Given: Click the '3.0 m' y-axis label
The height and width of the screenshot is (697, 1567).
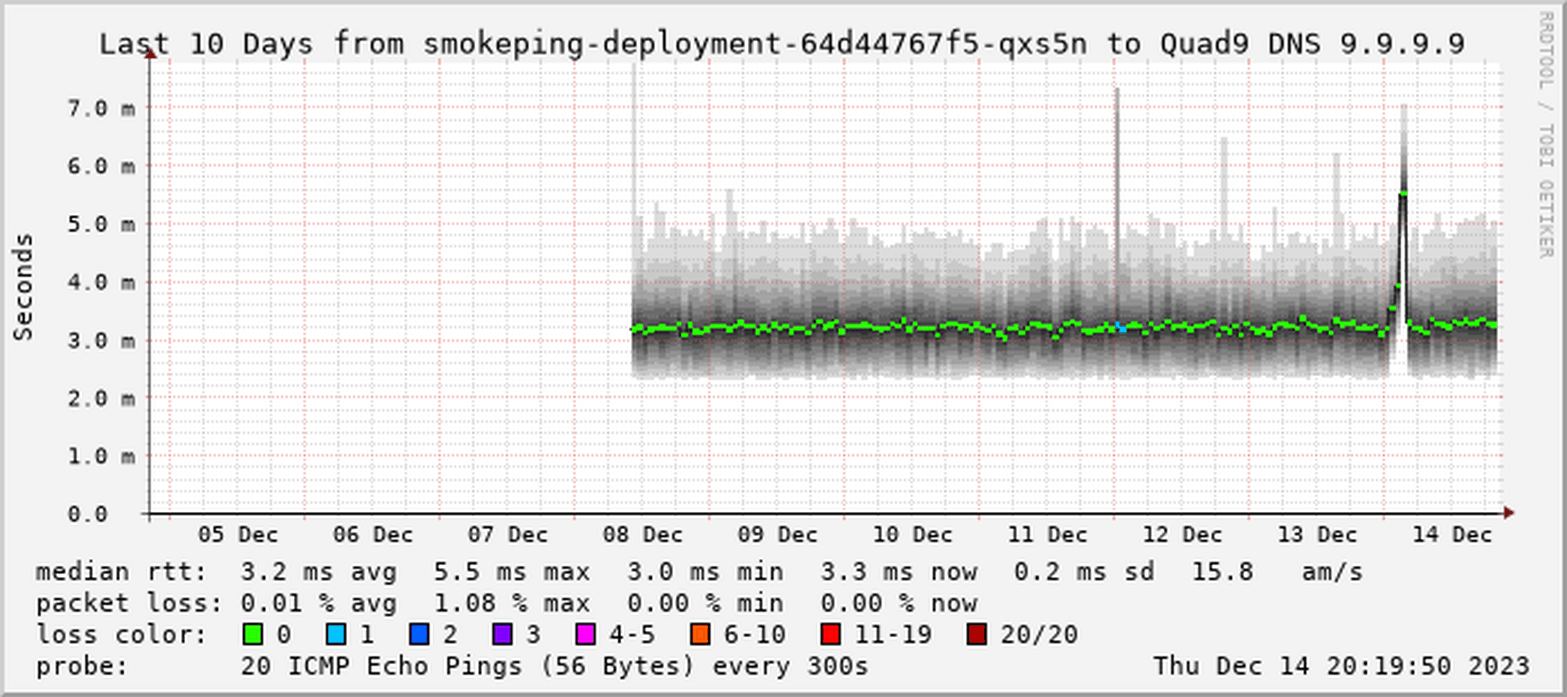Looking at the screenshot, I should pos(100,340).
